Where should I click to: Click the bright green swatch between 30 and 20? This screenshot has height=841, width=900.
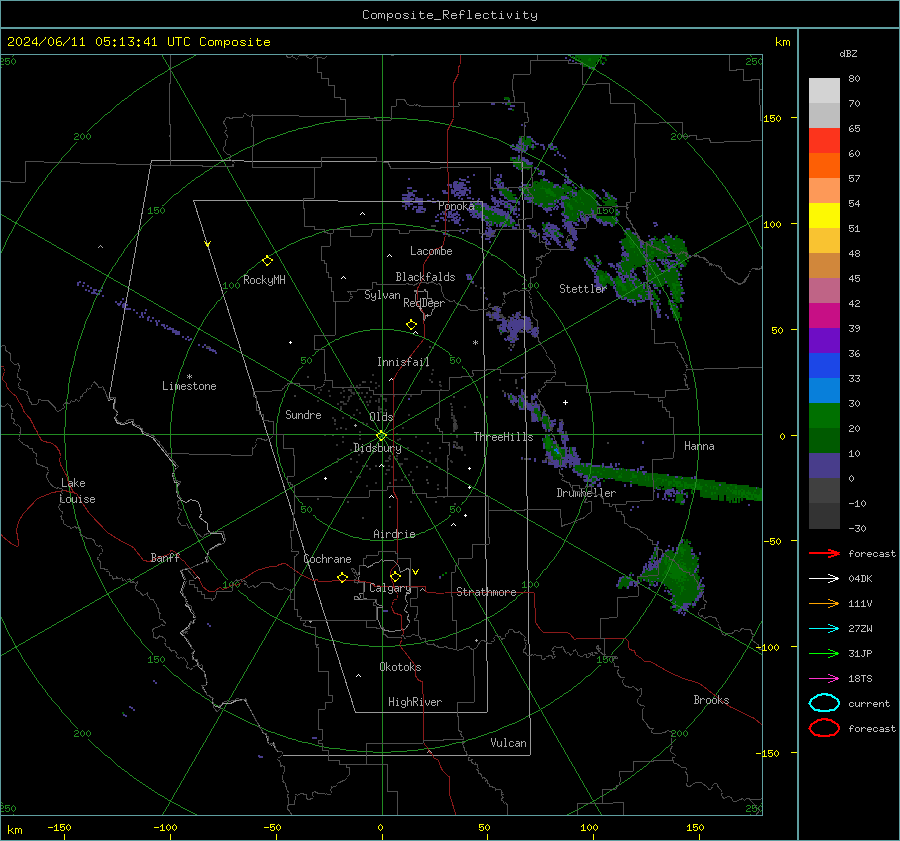(824, 416)
